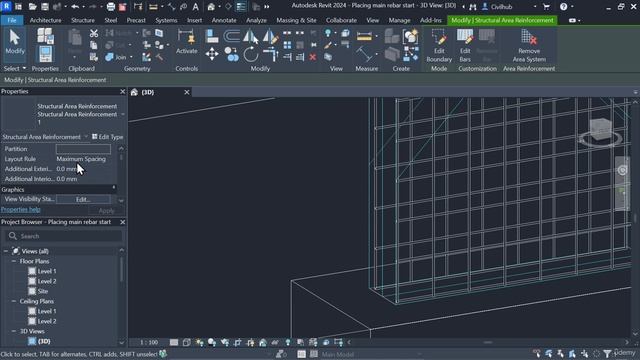Click the Print icon in quick access toolbar
The height and width of the screenshot is (360, 640).
111,7
